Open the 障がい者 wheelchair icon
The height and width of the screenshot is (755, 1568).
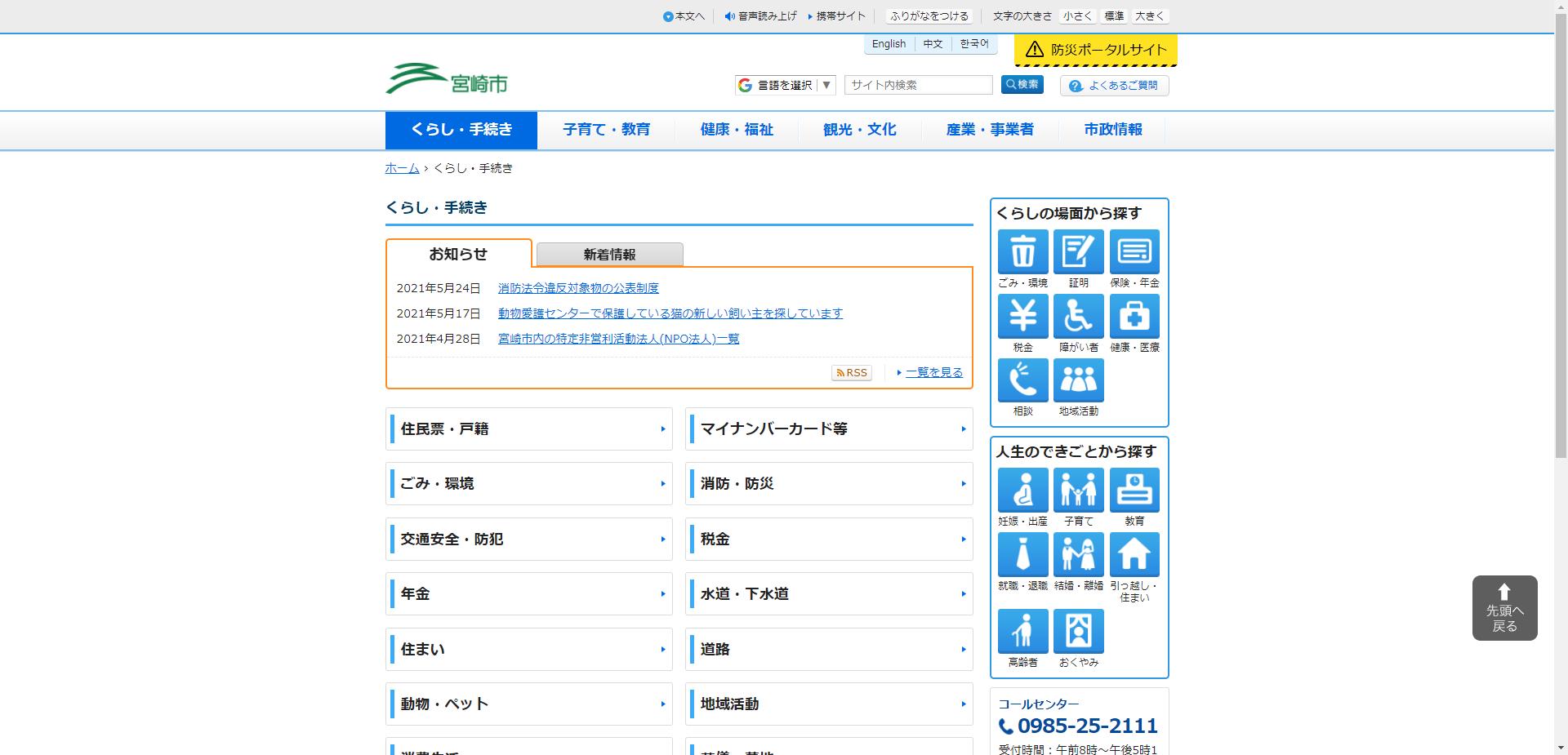[1078, 316]
